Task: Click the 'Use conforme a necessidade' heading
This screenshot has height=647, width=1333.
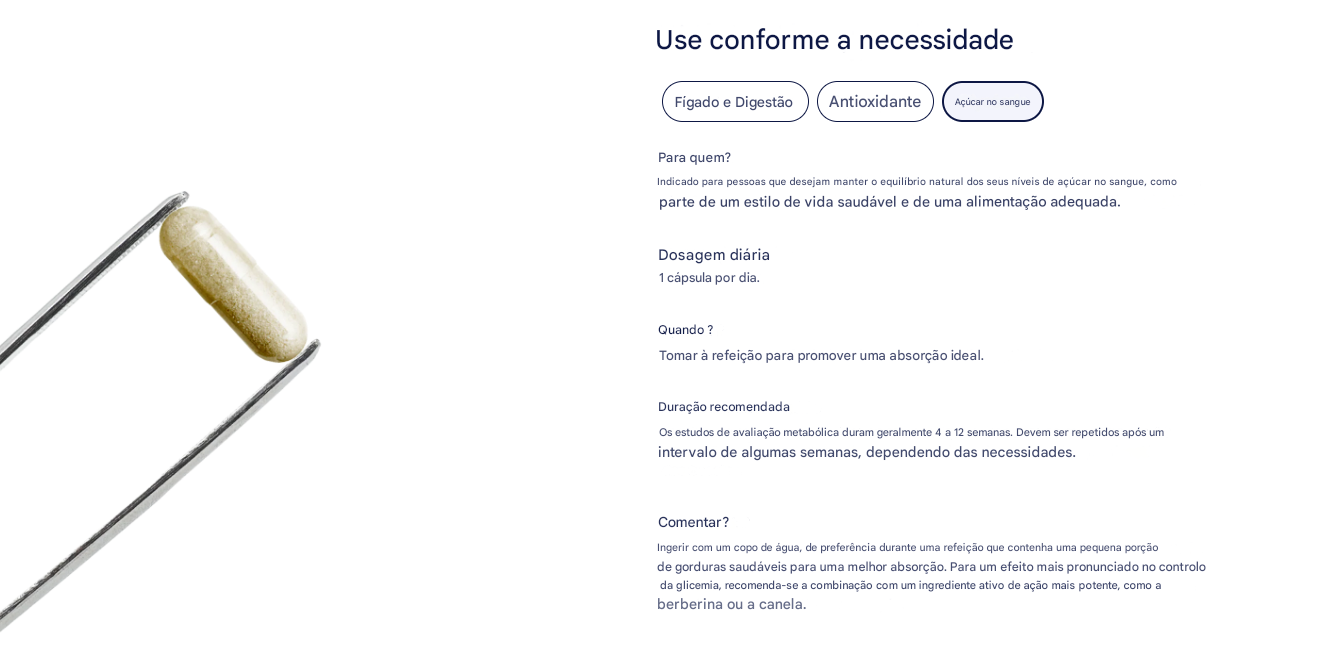Action: pos(834,40)
